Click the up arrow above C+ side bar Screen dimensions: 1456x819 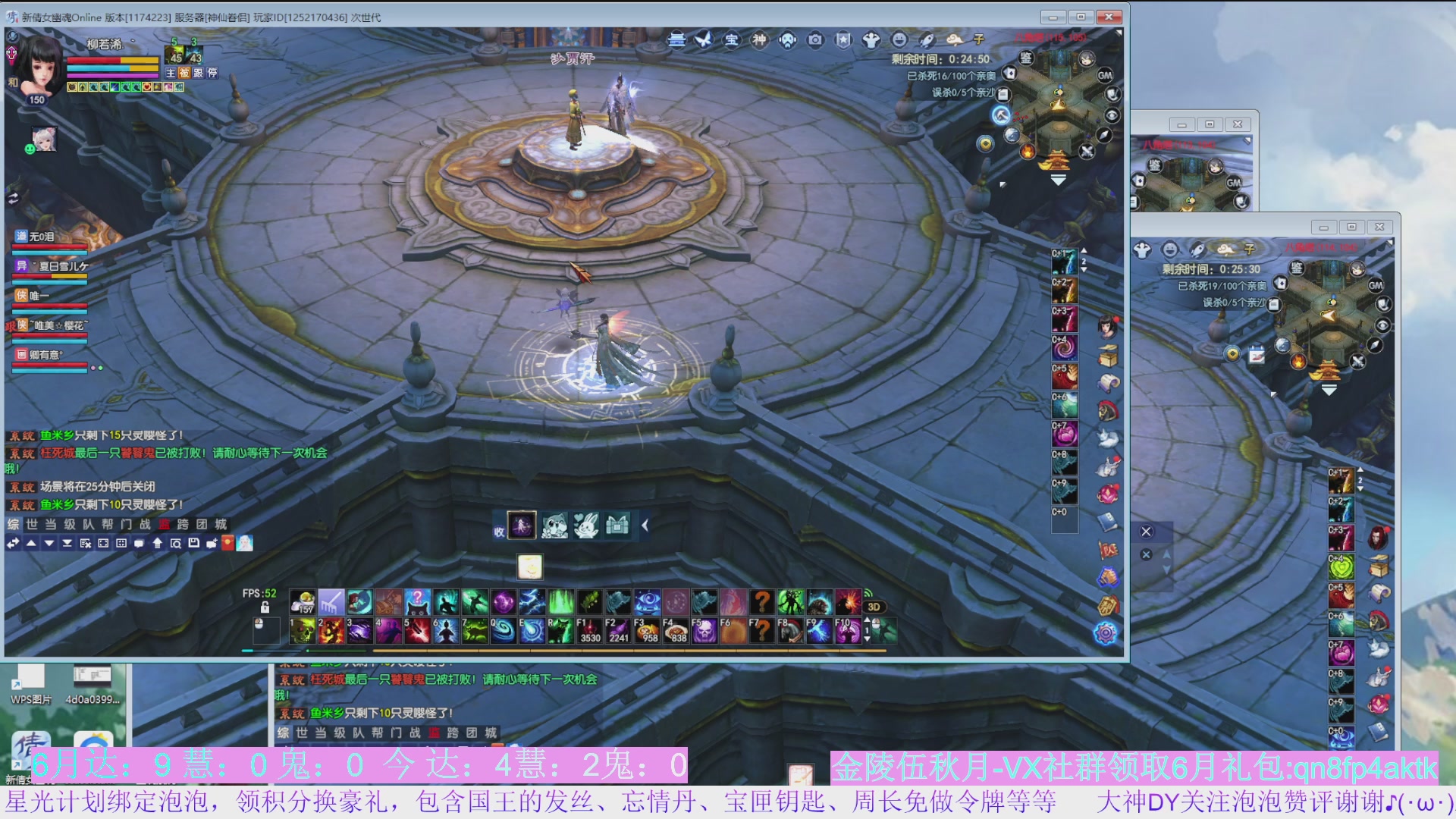(x=1084, y=249)
